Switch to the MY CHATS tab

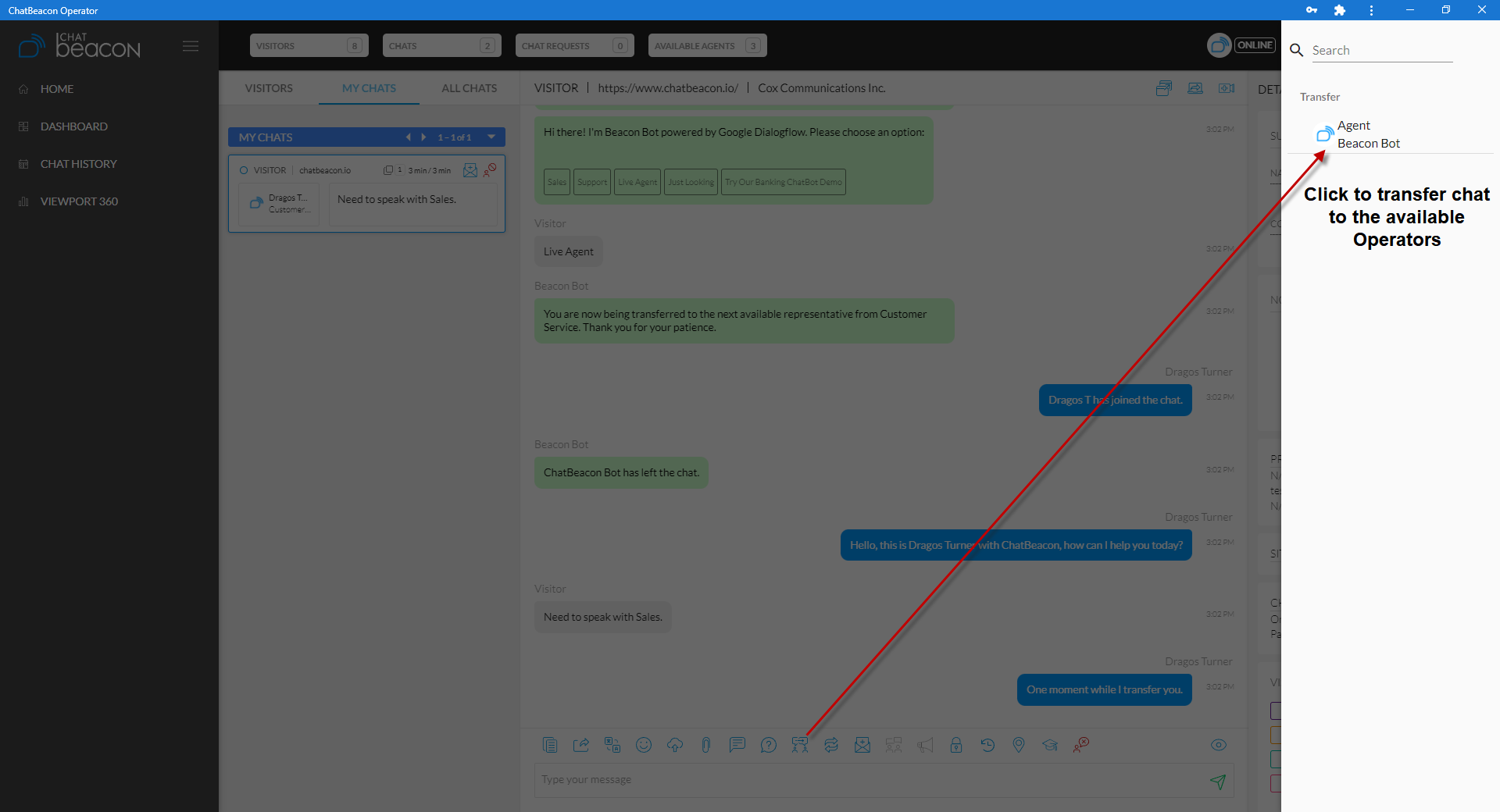(369, 88)
